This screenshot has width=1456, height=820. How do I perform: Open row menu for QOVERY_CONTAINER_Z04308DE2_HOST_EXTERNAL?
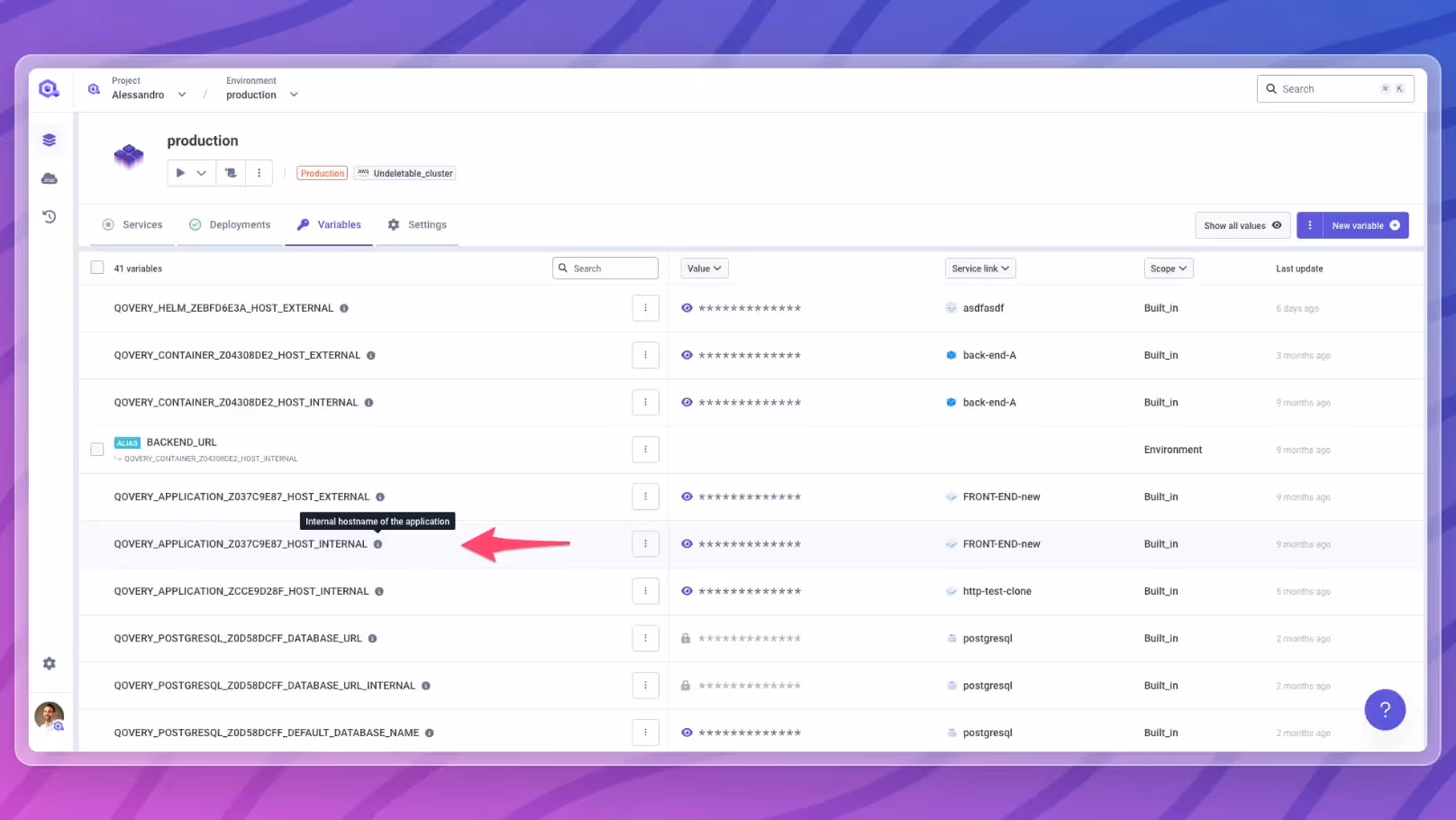[x=645, y=355]
